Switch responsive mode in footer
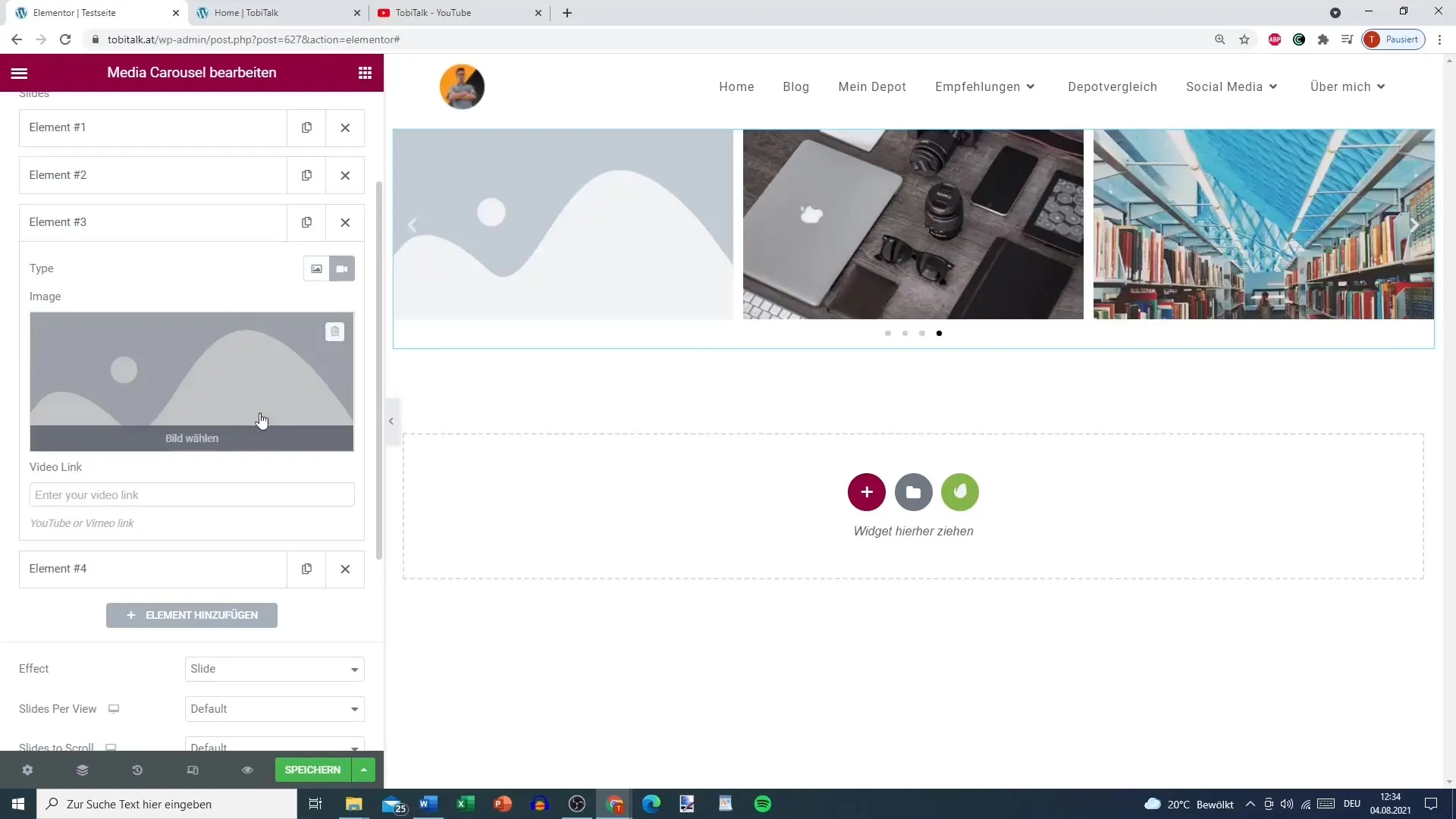 (193, 770)
